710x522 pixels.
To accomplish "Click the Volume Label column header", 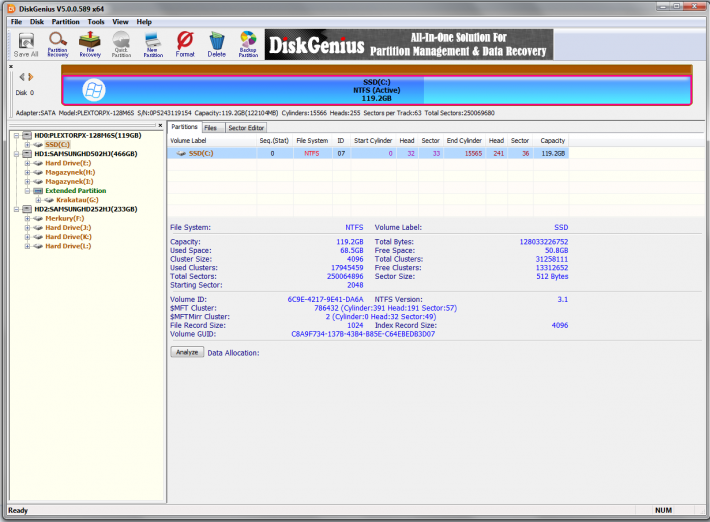I will 212,141.
